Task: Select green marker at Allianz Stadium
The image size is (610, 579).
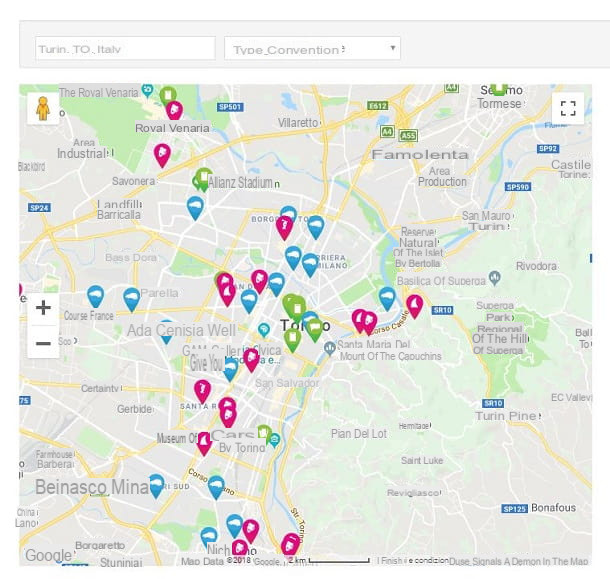Action: click(203, 179)
